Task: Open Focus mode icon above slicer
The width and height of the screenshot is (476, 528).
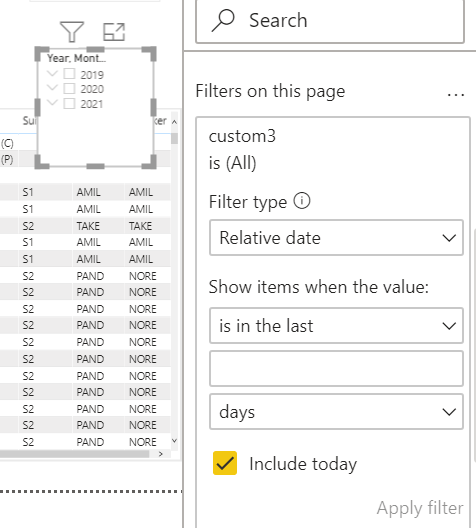Action: (x=114, y=32)
